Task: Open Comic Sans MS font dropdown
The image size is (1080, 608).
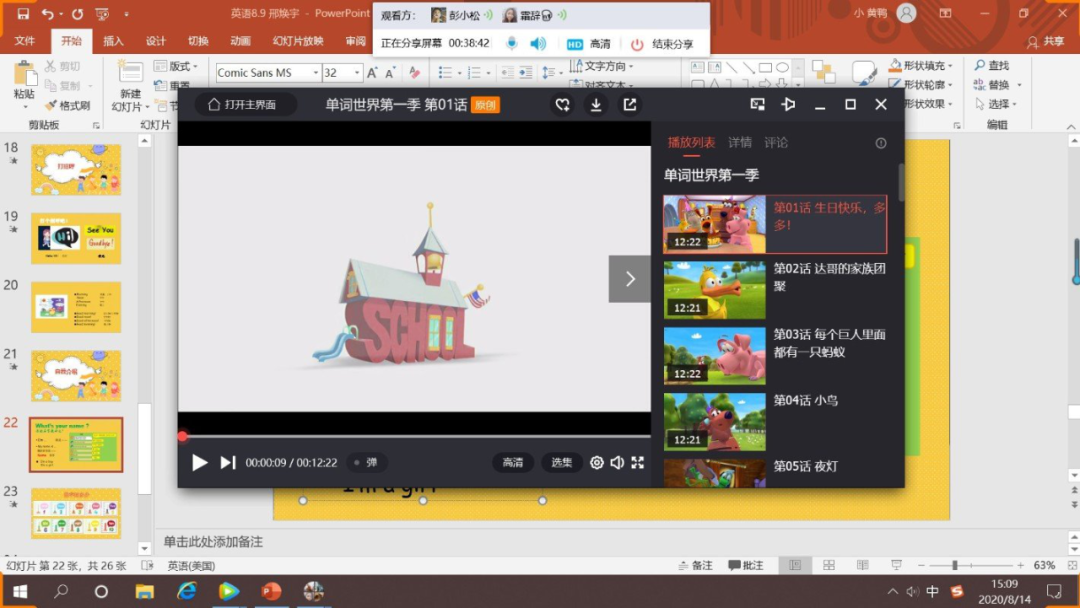Action: coord(315,73)
